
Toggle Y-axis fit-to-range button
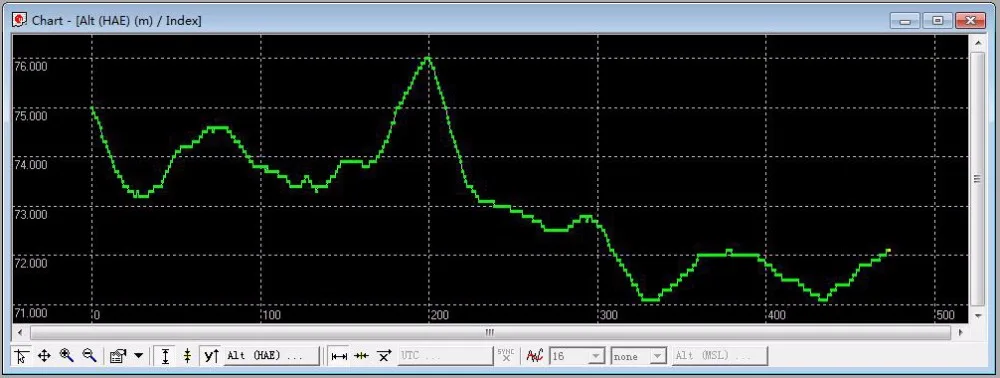[165, 356]
